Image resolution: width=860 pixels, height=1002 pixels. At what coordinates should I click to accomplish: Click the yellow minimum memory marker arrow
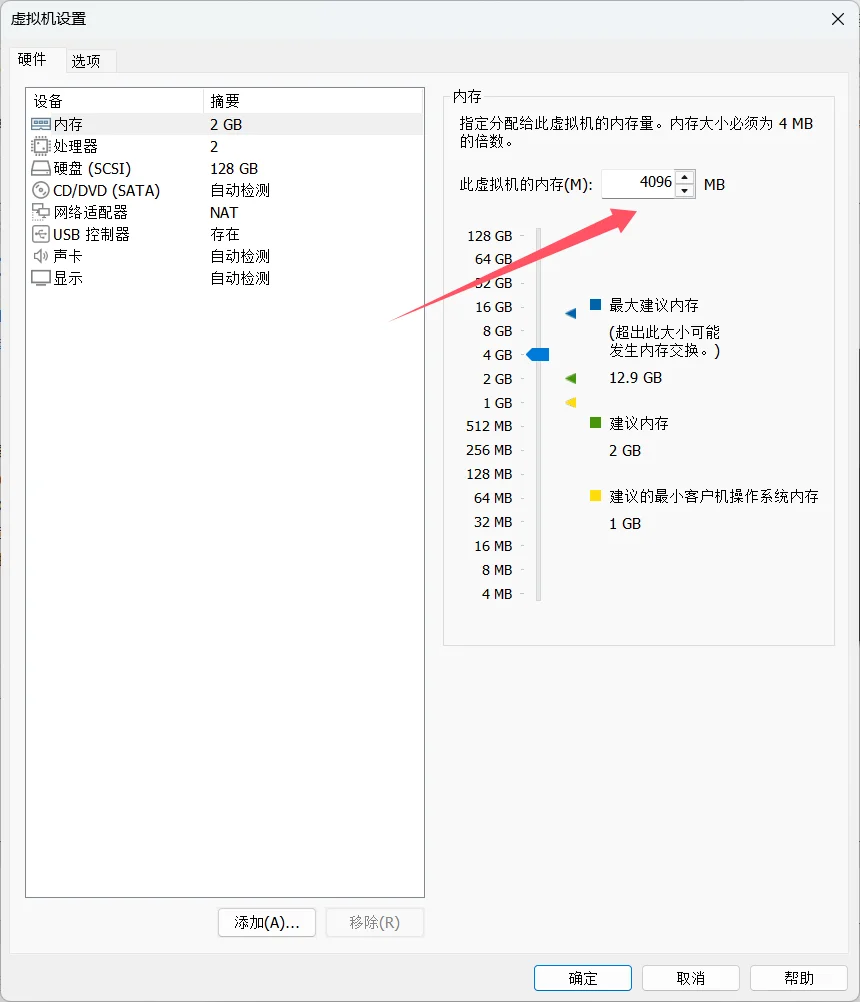(571, 402)
